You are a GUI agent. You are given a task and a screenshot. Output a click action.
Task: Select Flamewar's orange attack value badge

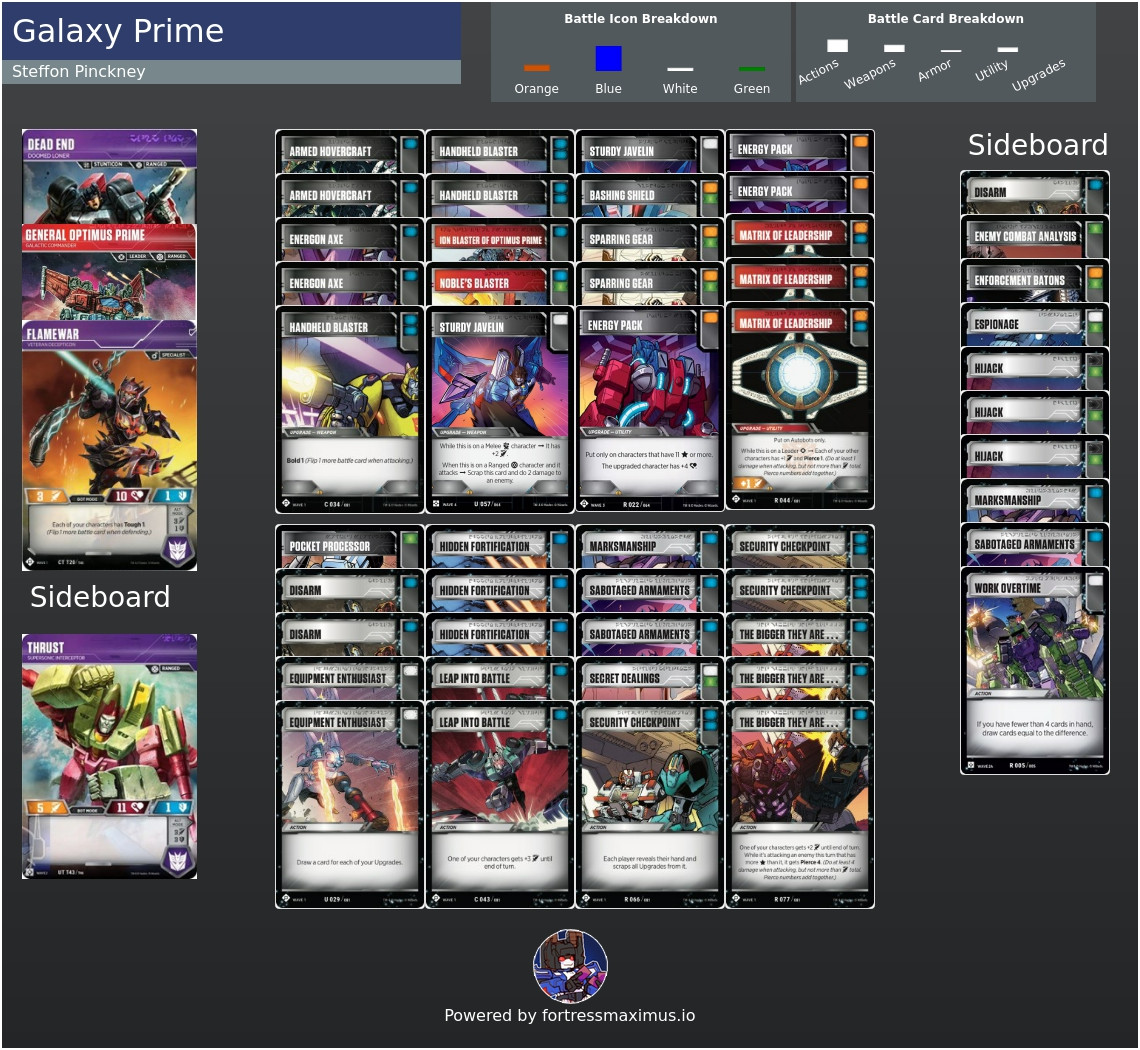45,496
